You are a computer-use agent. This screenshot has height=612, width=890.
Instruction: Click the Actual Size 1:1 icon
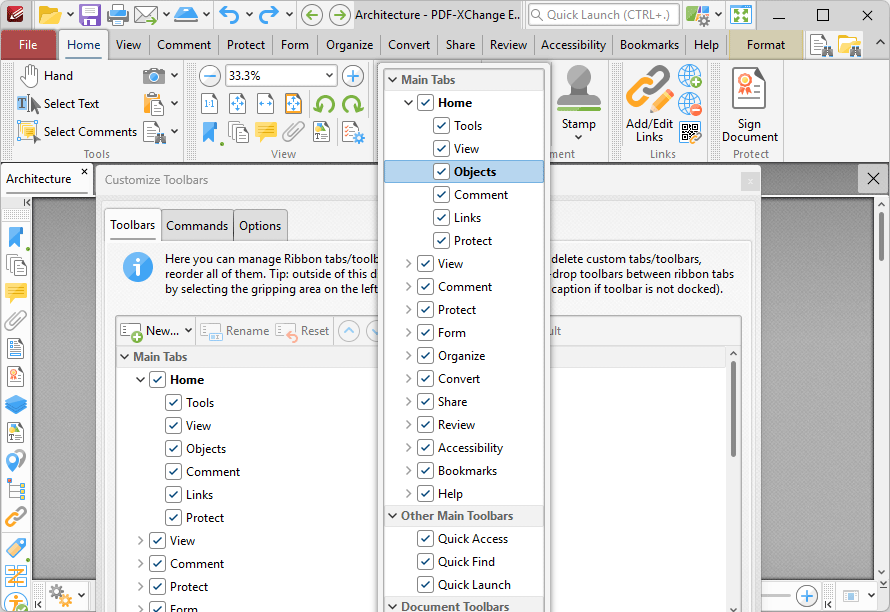click(x=209, y=104)
